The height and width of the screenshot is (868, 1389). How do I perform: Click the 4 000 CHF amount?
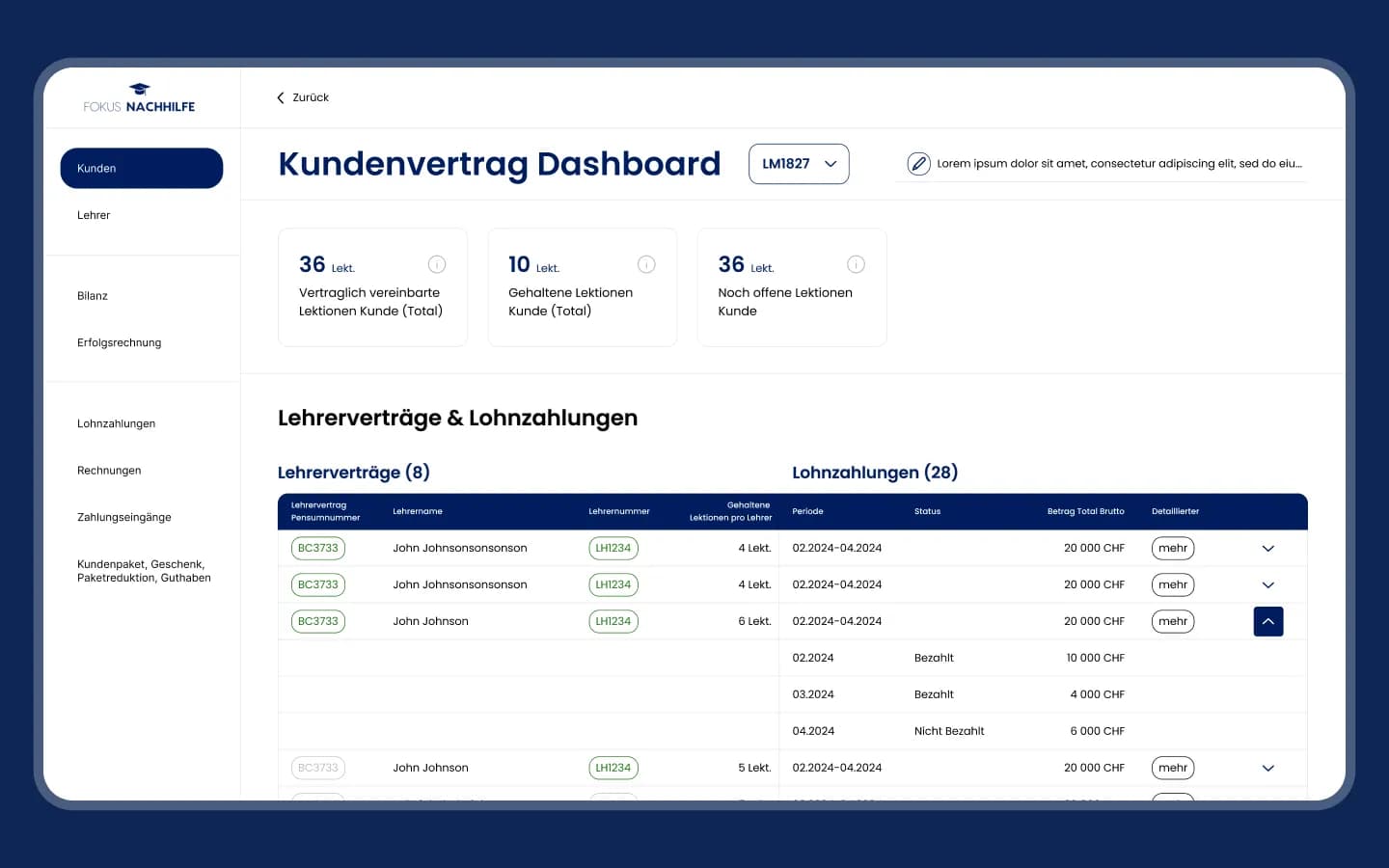(1098, 695)
